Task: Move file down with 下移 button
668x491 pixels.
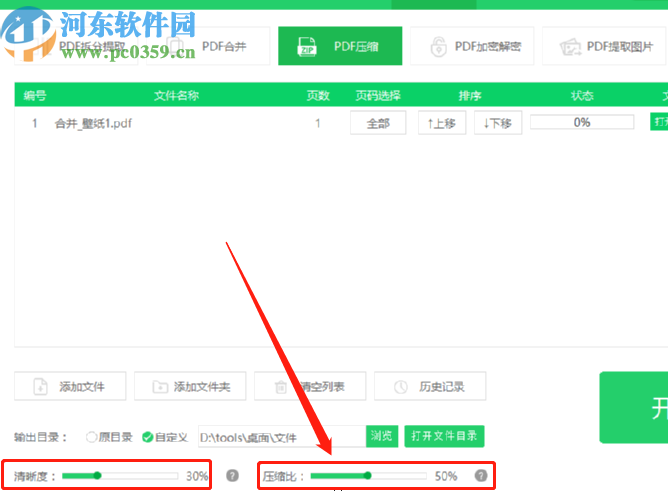Action: 498,123
